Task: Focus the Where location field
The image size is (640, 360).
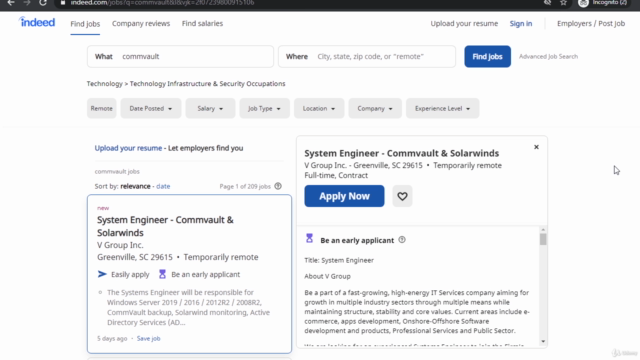Action: [x=367, y=56]
